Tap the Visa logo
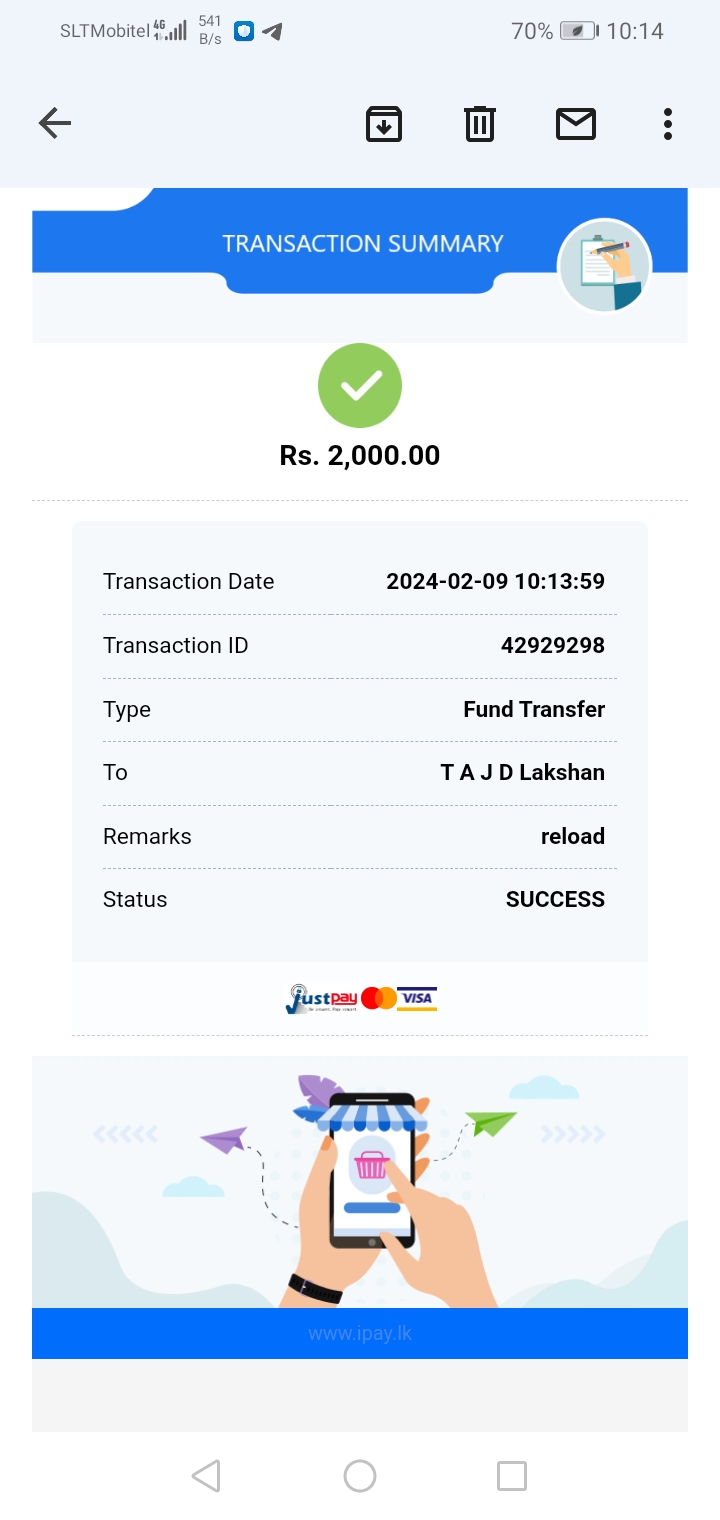720x1520 pixels. [417, 998]
